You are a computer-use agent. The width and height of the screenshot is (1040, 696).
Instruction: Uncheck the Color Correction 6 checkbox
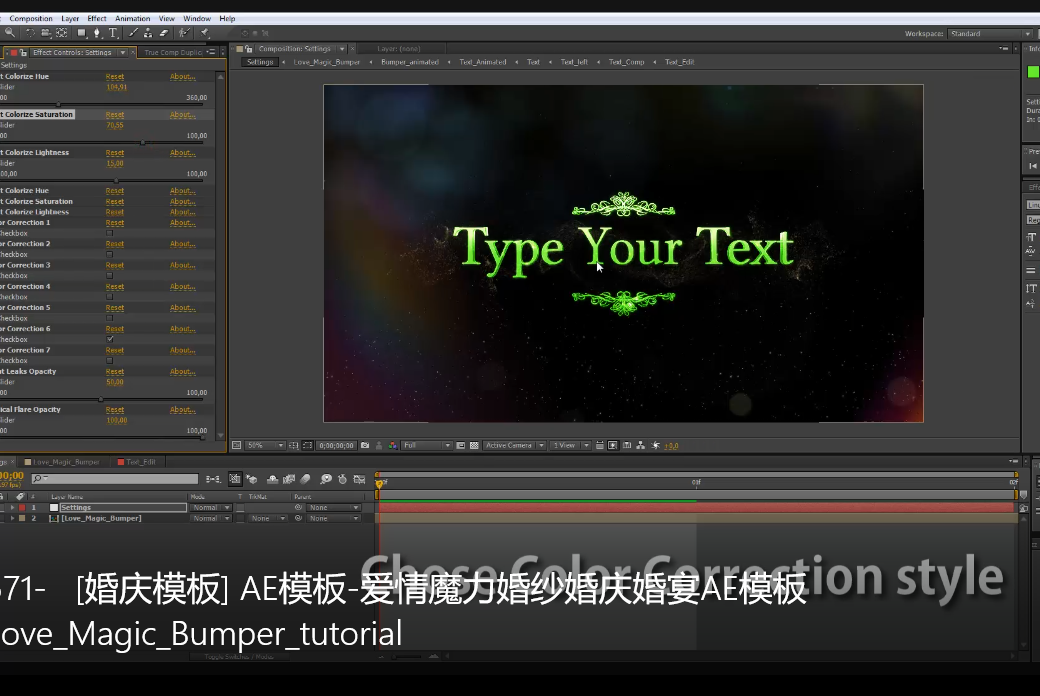click(110, 339)
